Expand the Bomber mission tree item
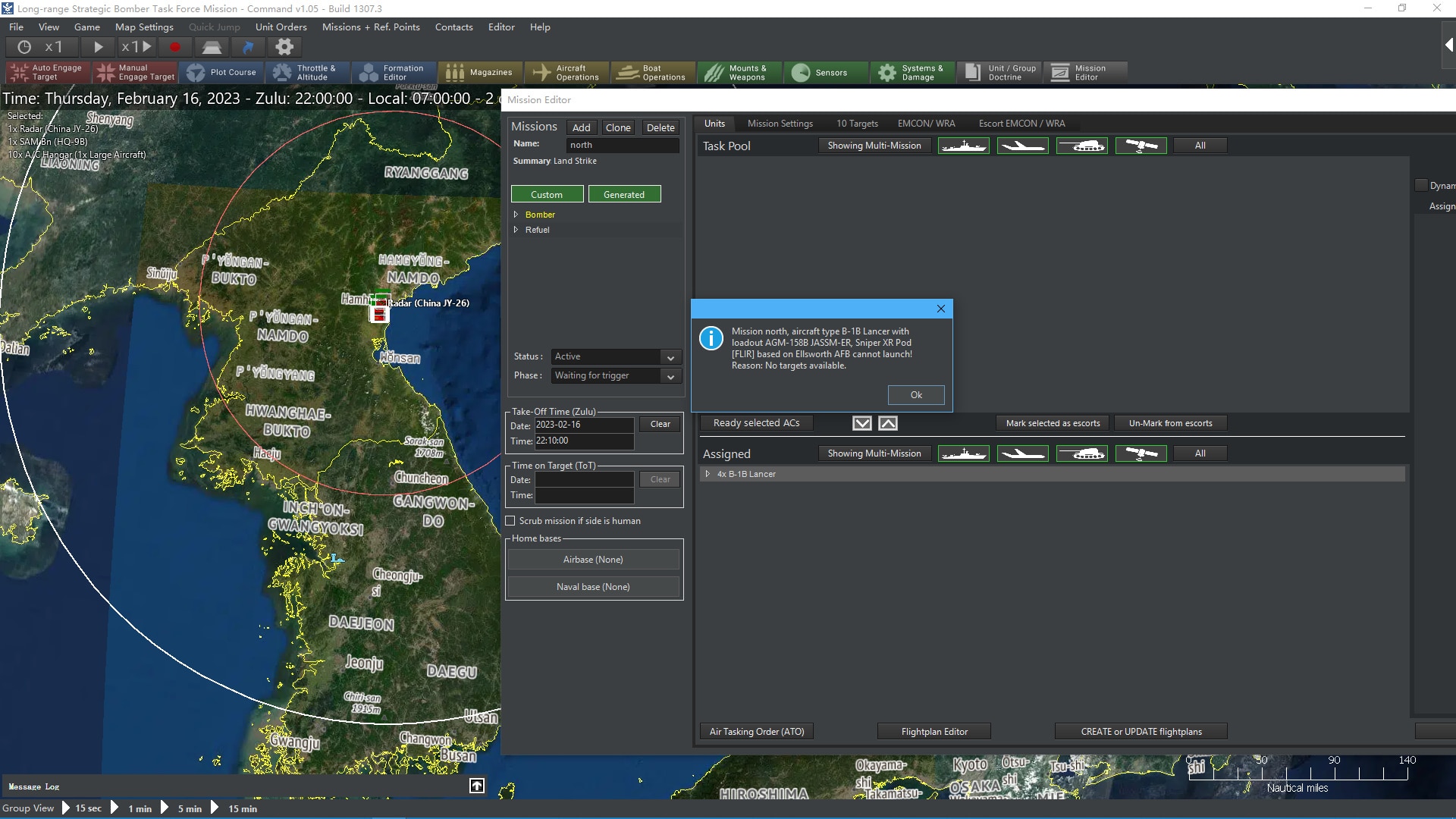Viewport: 1456px width, 819px height. click(516, 215)
